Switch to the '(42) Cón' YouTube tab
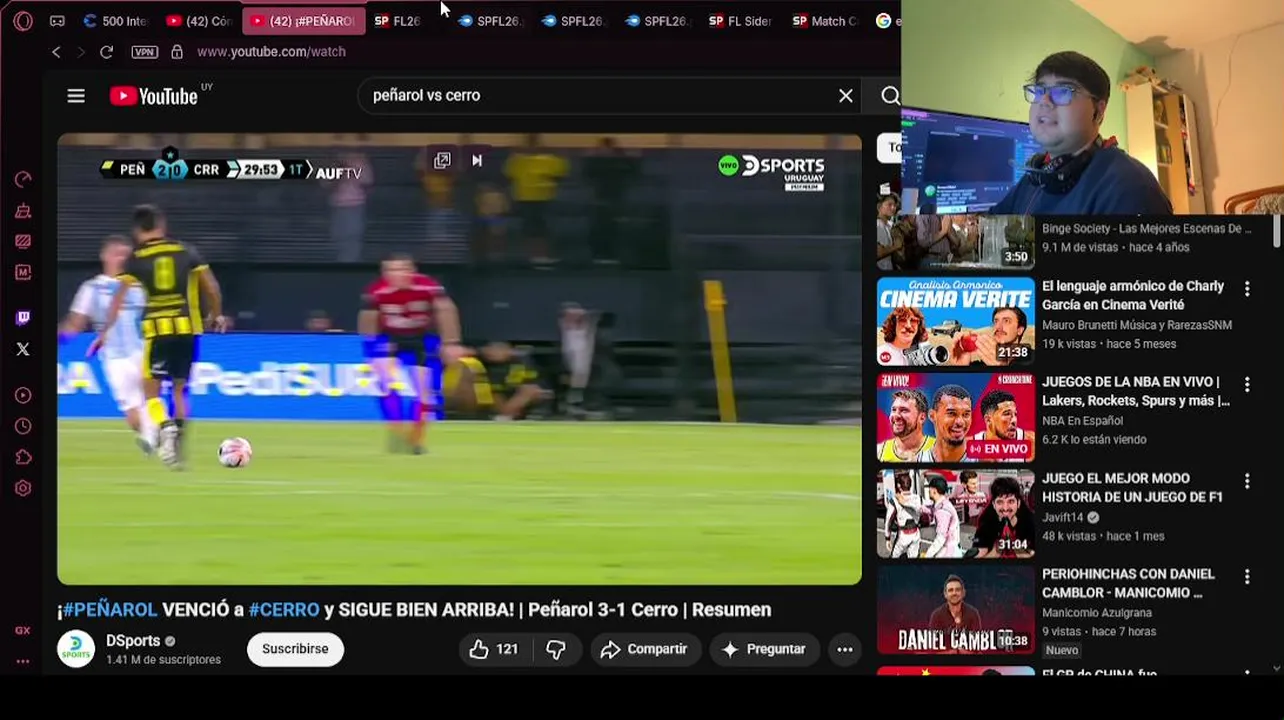The image size is (1284, 720). 199,21
